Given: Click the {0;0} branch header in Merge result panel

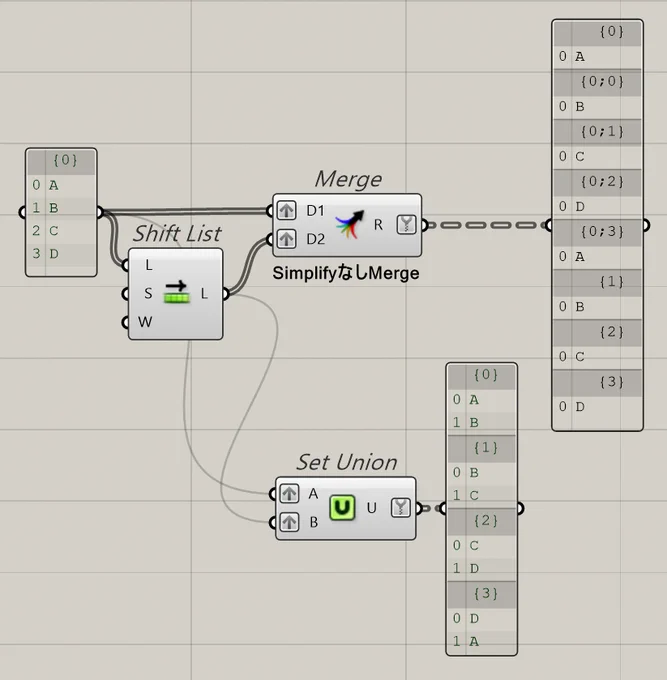Looking at the screenshot, I should 597,82.
